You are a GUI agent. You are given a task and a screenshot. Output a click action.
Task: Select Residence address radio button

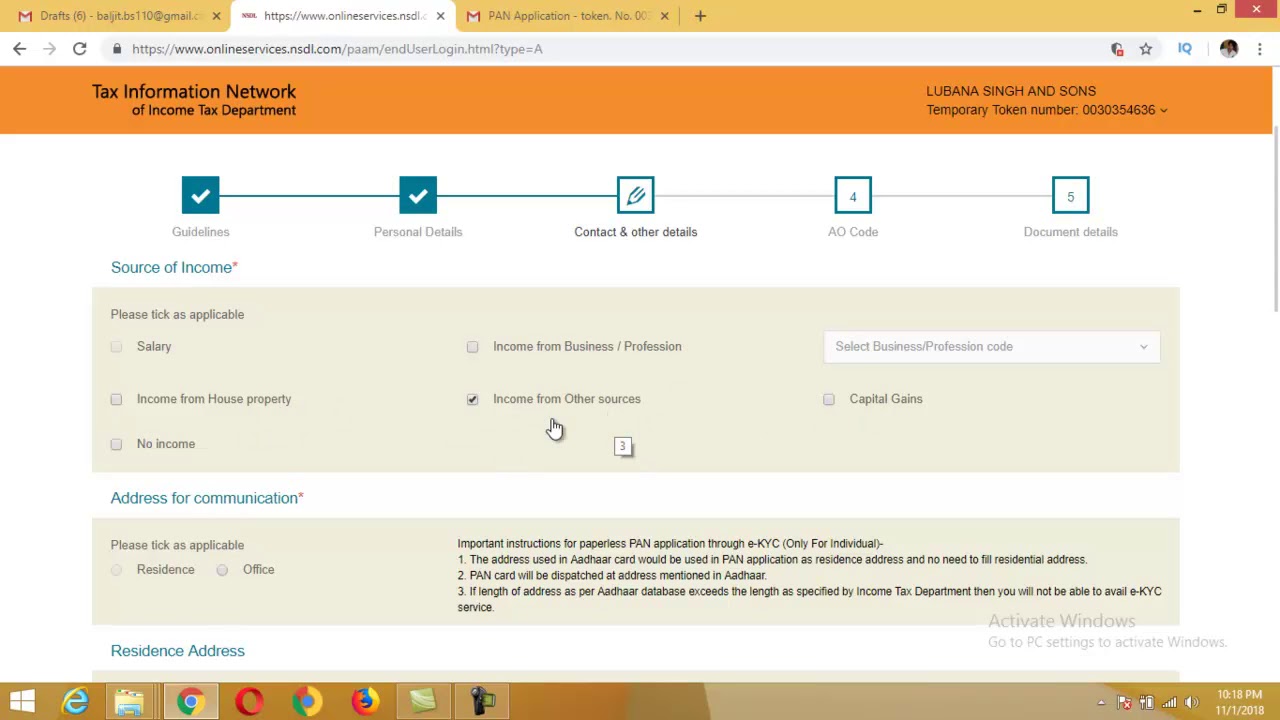[x=116, y=570]
